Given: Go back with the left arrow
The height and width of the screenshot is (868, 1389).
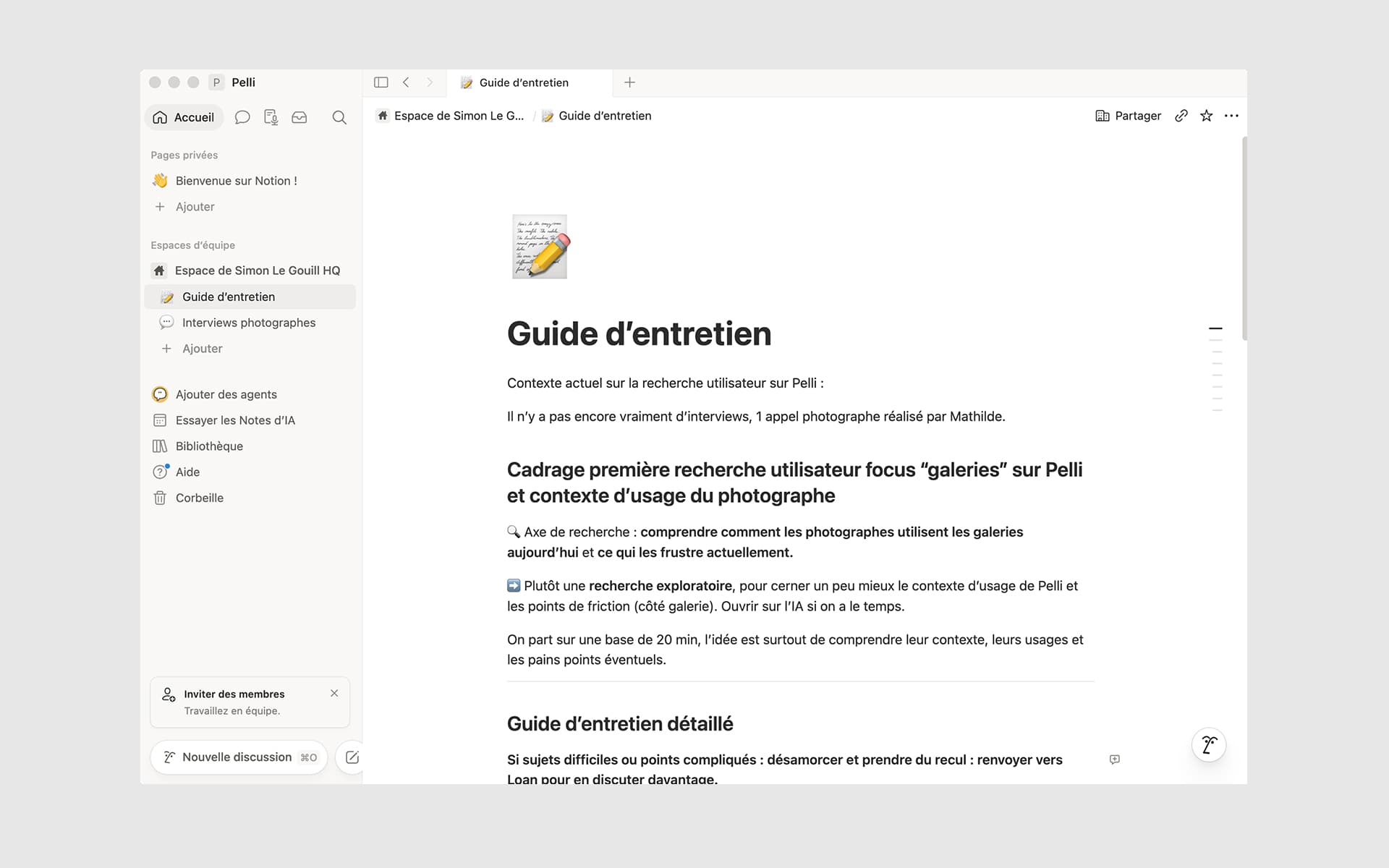Looking at the screenshot, I should point(406,82).
